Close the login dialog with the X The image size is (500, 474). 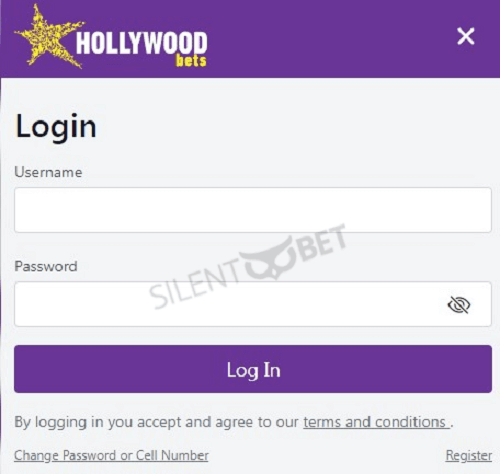tap(466, 36)
